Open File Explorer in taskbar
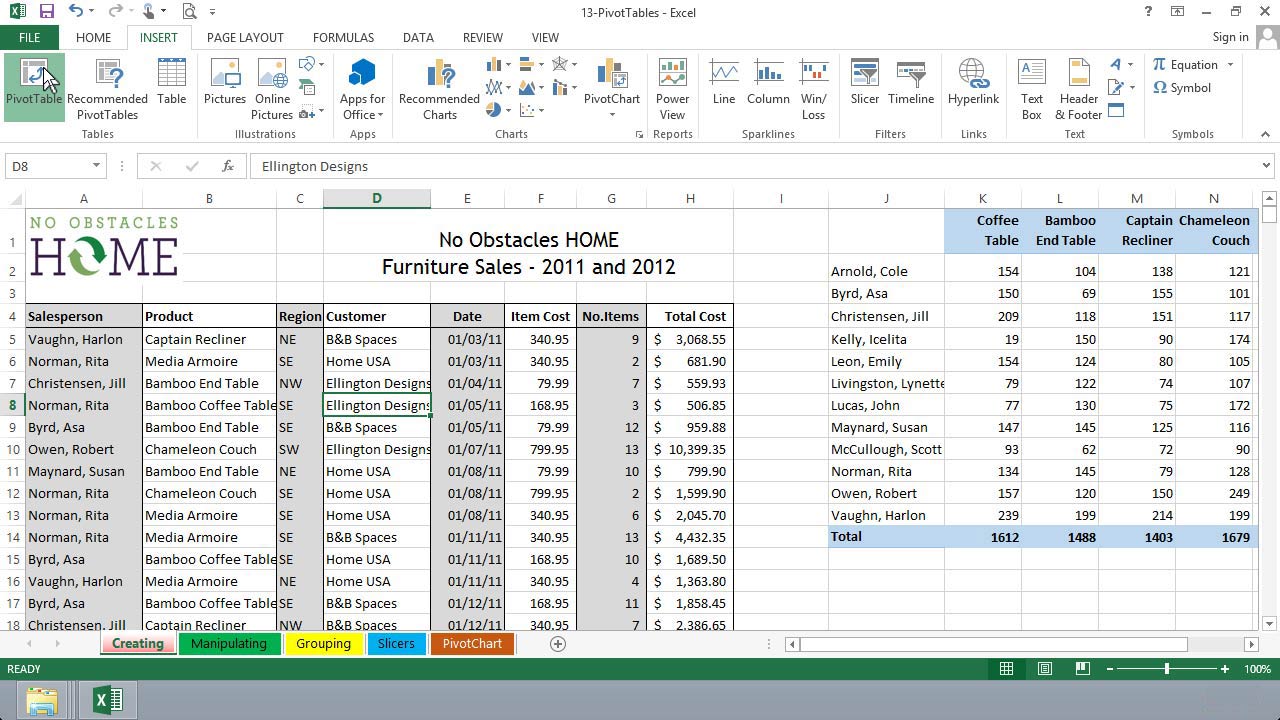This screenshot has width=1280, height=720. click(41, 701)
